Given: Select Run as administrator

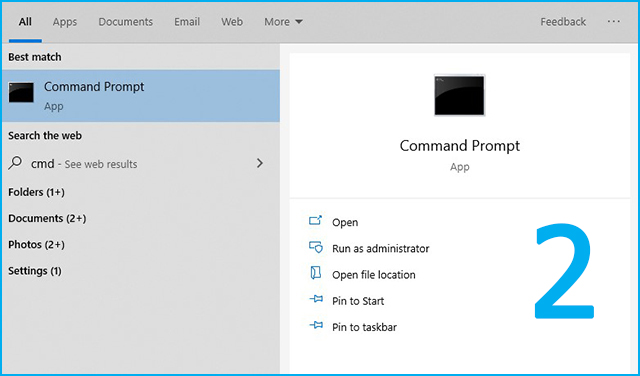Looking at the screenshot, I should 380,248.
